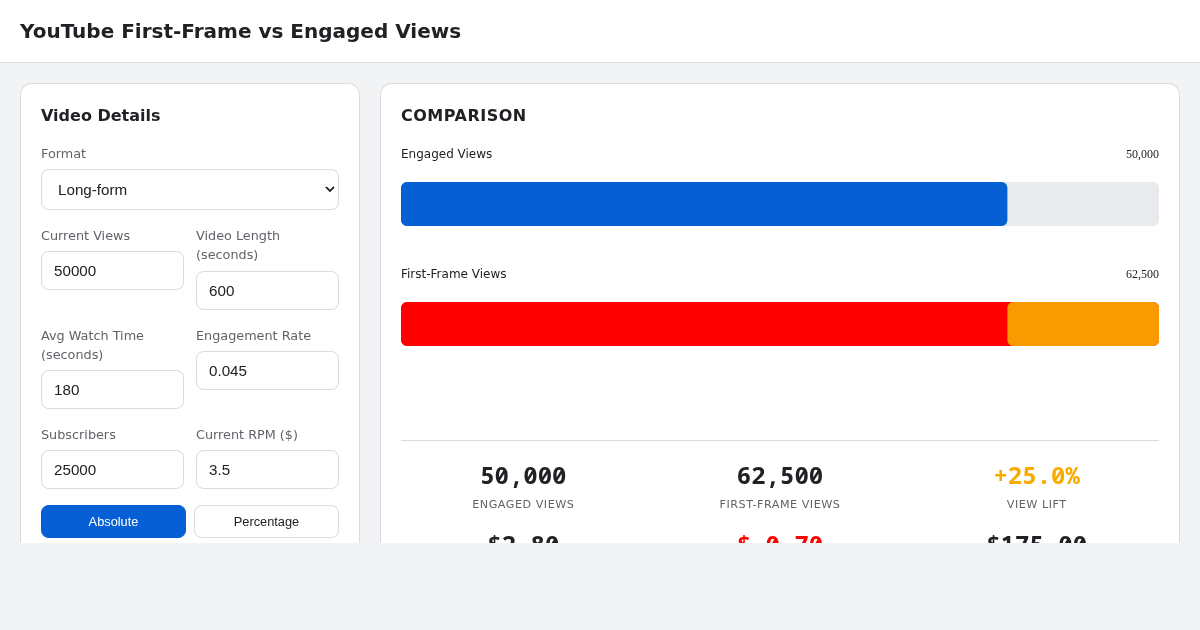Open the Format dropdown showing Long-form
The width and height of the screenshot is (1200, 630).
(x=190, y=189)
